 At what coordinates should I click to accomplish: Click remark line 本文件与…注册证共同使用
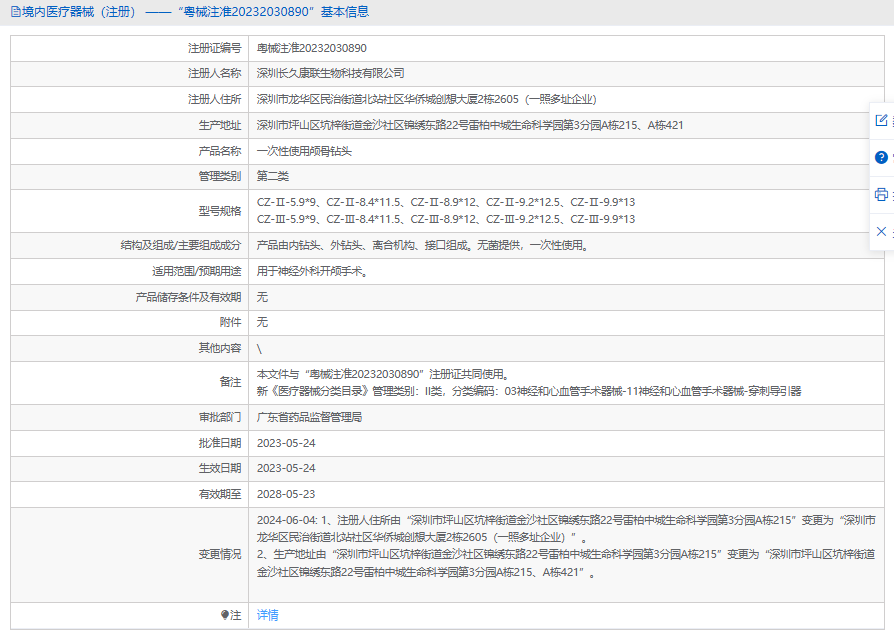[383, 374]
